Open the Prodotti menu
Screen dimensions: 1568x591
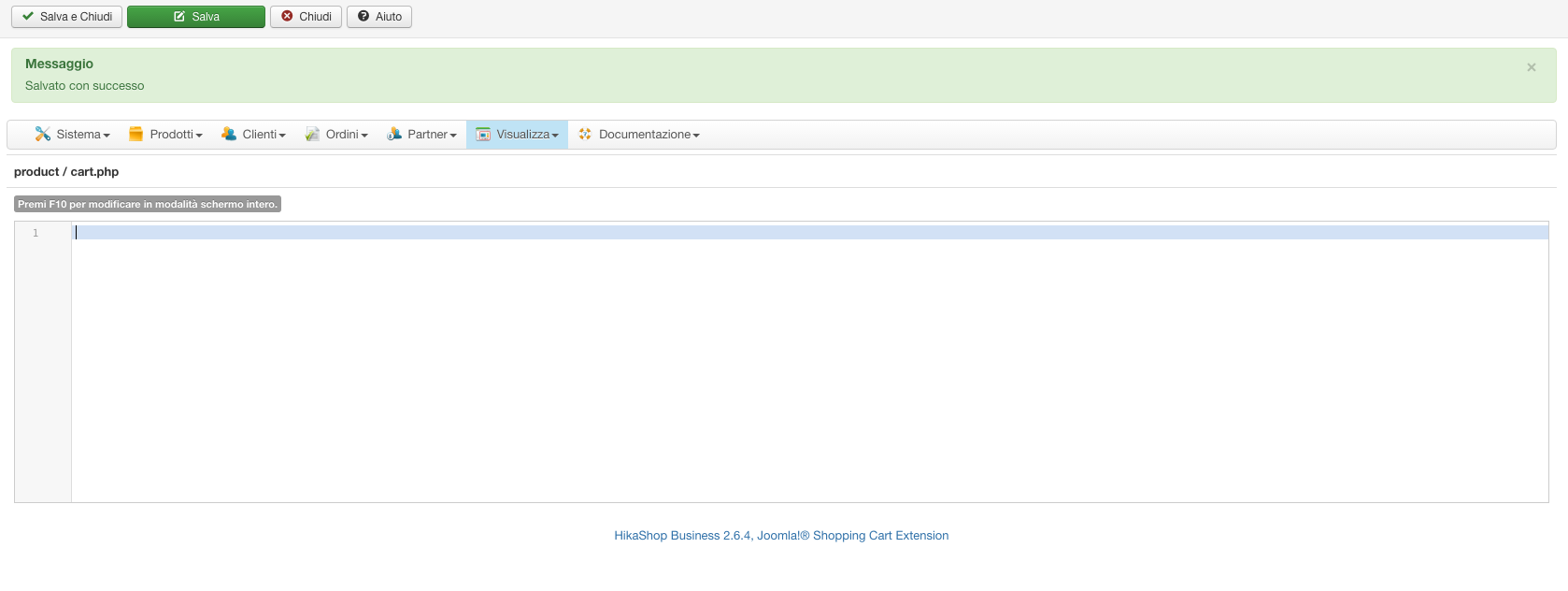pos(165,135)
